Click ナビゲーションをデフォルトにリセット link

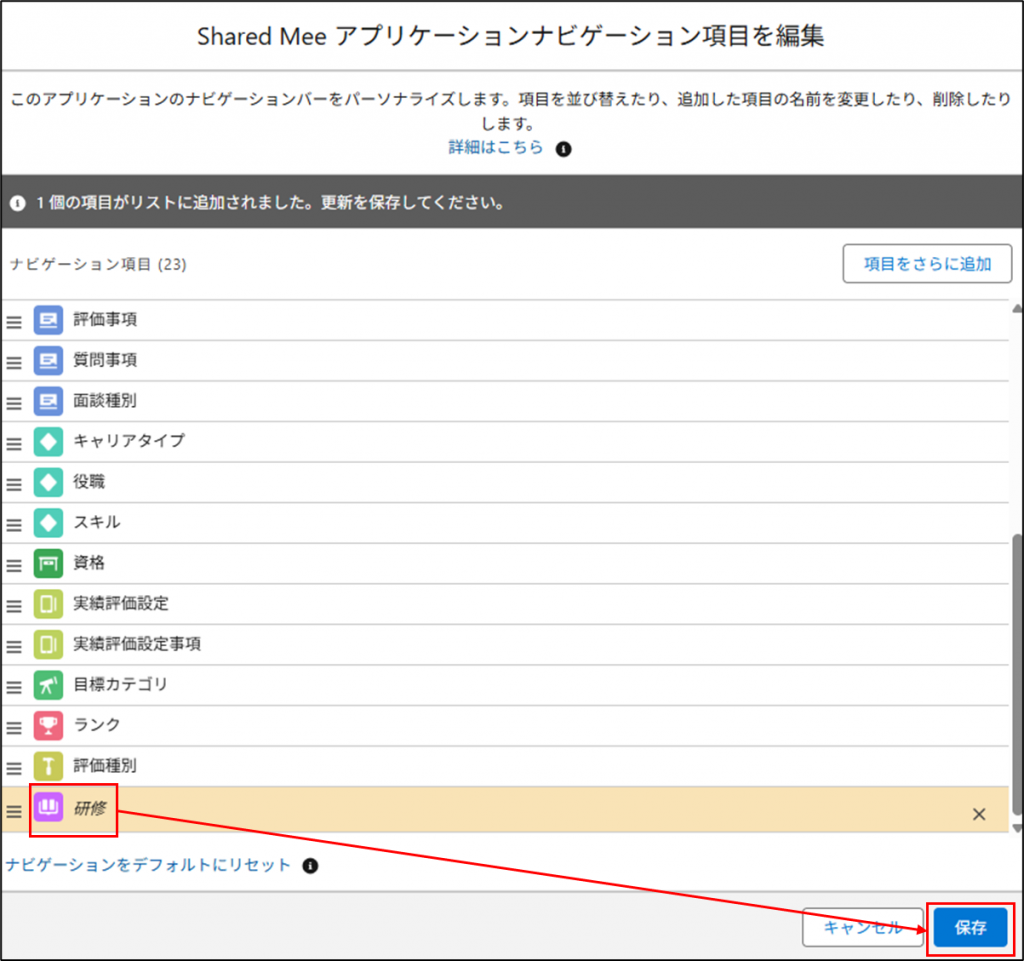148,865
